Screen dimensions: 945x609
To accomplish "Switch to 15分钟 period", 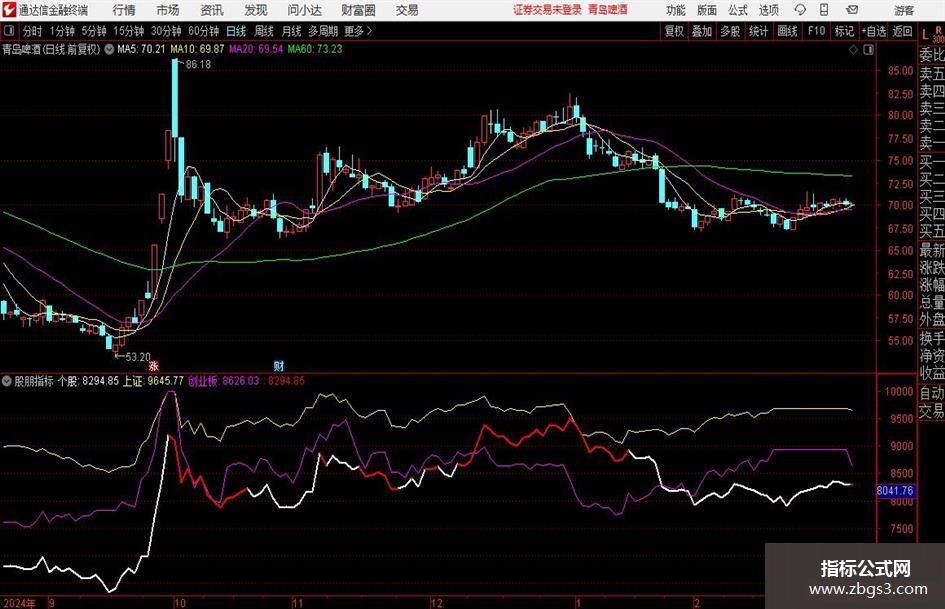I will 129,31.
